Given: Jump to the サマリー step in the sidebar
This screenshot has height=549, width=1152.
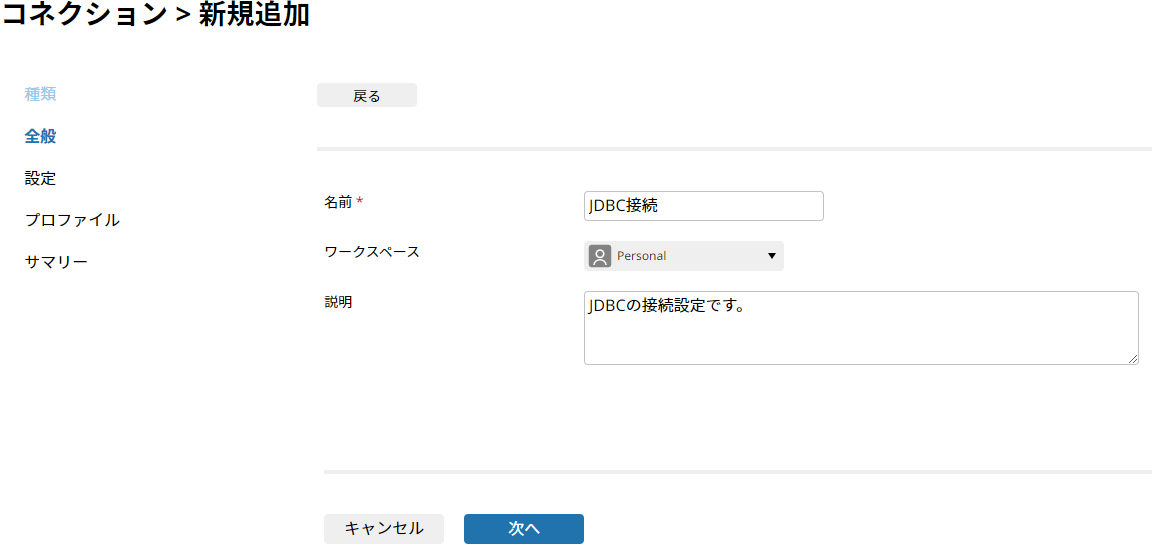Looking at the screenshot, I should (56, 262).
